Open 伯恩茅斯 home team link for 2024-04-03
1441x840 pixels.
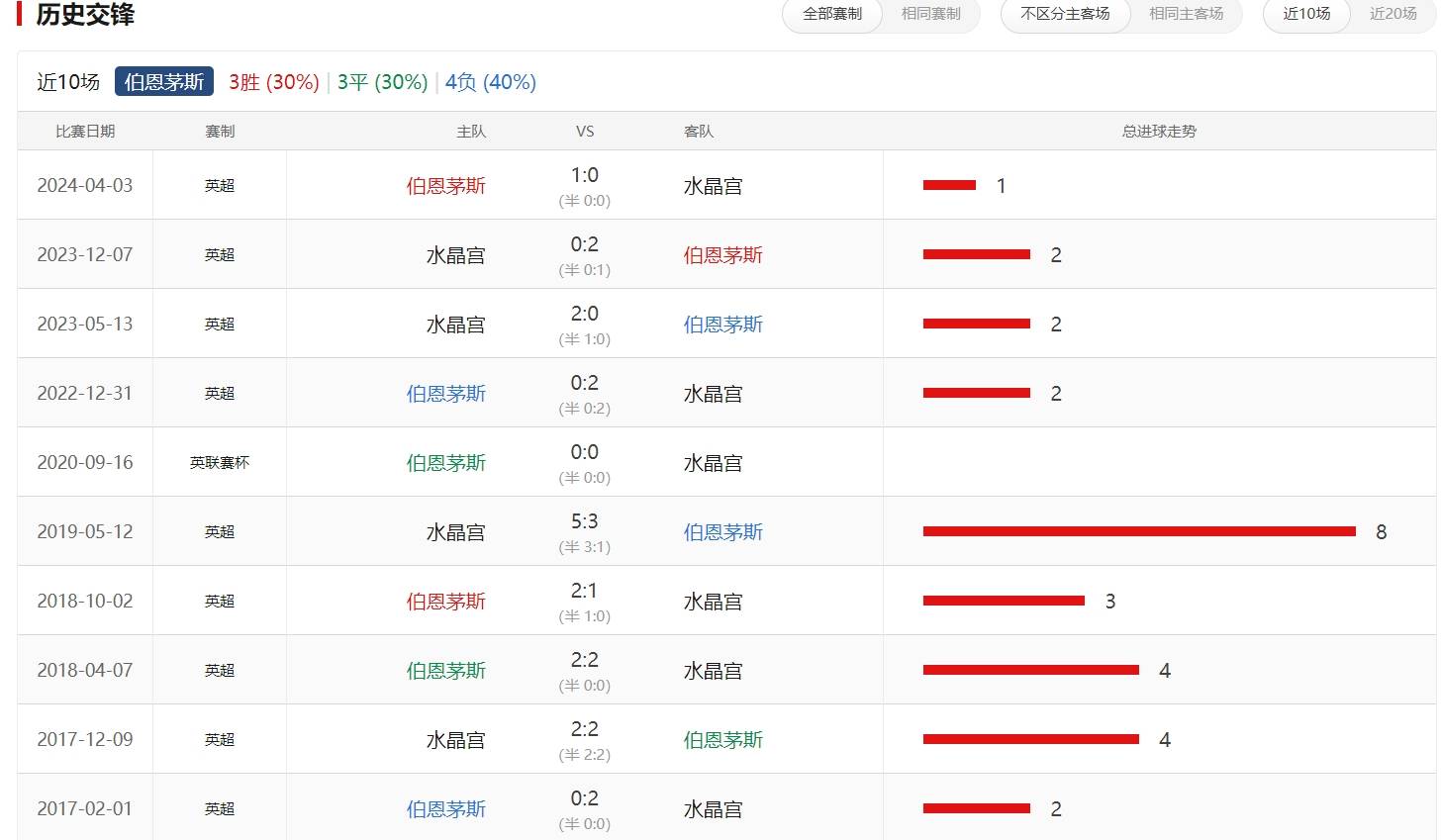[445, 186]
